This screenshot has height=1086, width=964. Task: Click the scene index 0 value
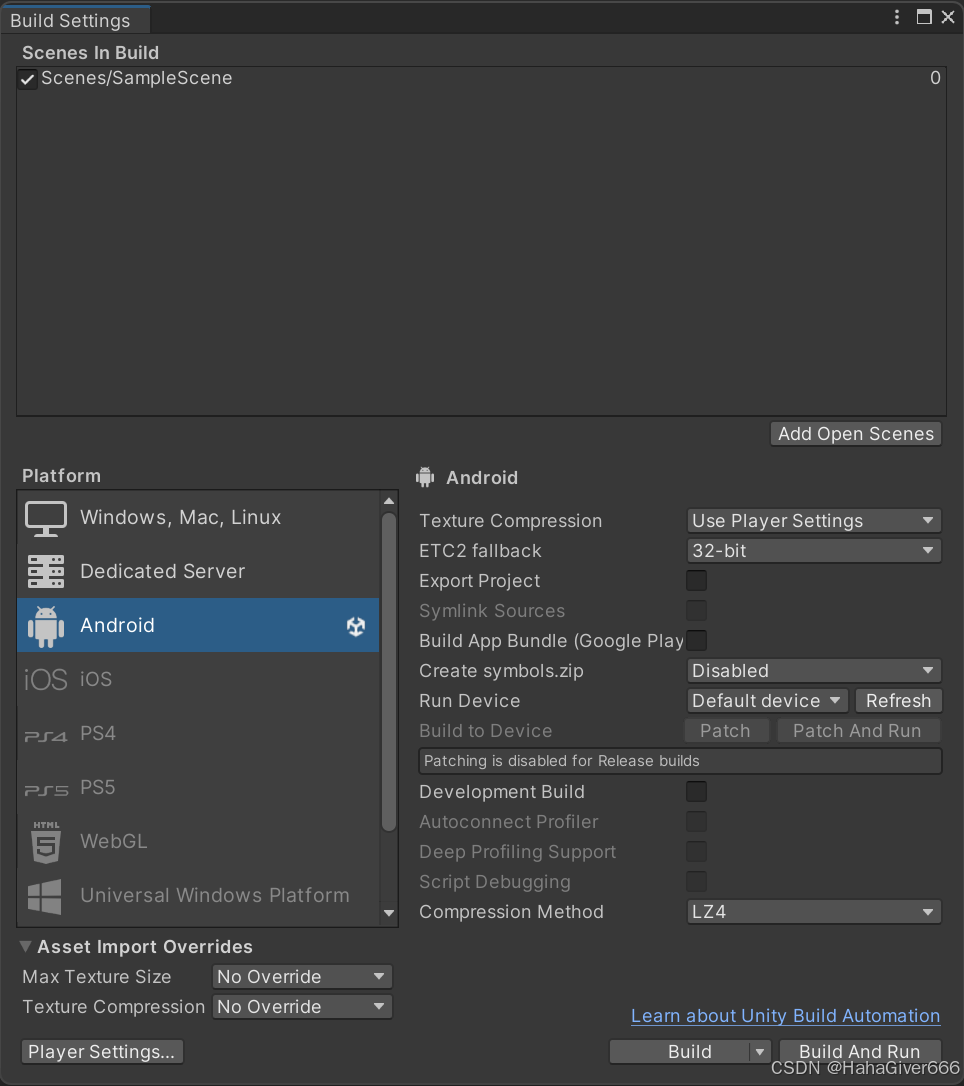click(935, 78)
